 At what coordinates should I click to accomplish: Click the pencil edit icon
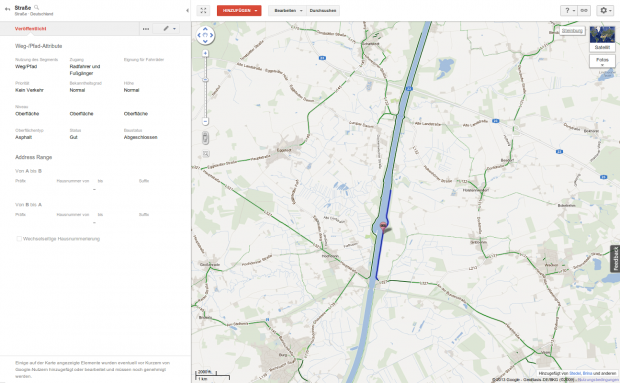point(166,28)
